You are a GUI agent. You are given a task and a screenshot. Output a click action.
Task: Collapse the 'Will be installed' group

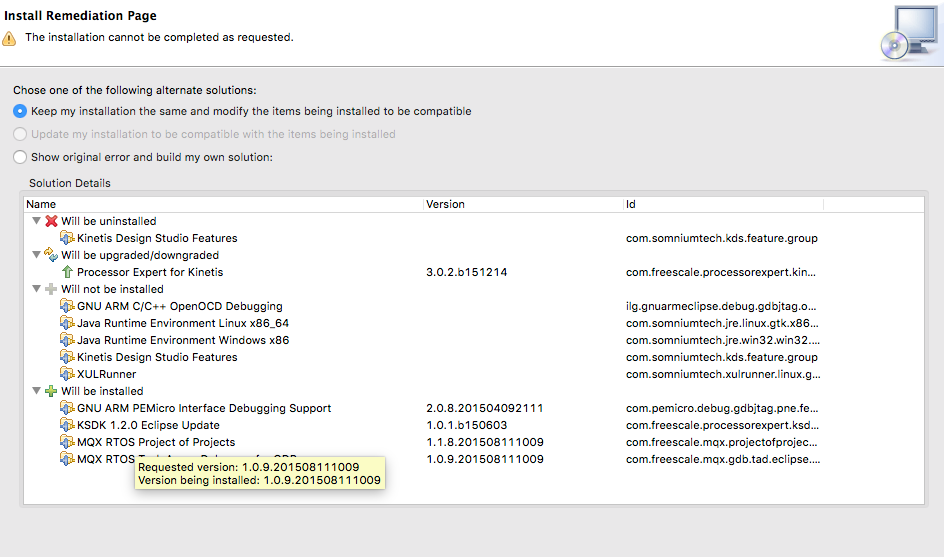pyautogui.click(x=37, y=391)
